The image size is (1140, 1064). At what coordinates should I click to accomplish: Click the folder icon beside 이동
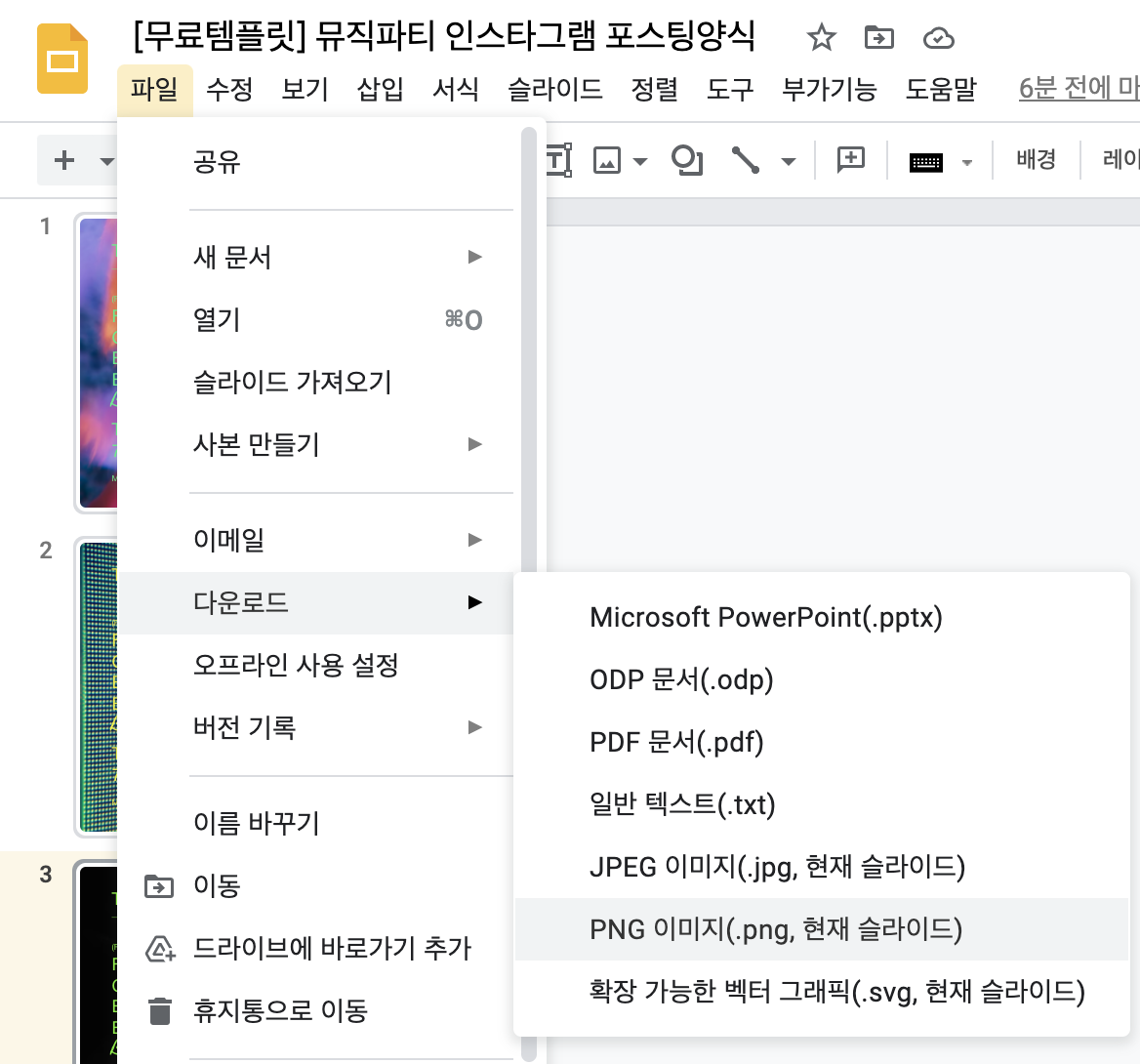pyautogui.click(x=159, y=885)
